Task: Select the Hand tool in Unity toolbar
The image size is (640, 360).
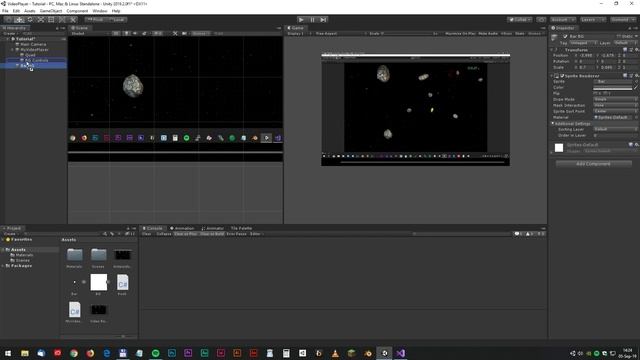Action: 9,20
